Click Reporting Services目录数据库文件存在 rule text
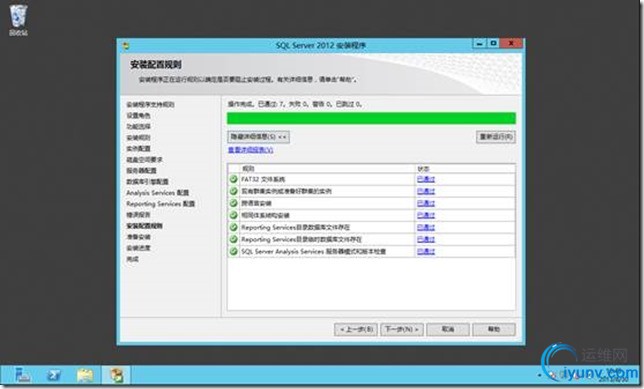 pos(295,227)
